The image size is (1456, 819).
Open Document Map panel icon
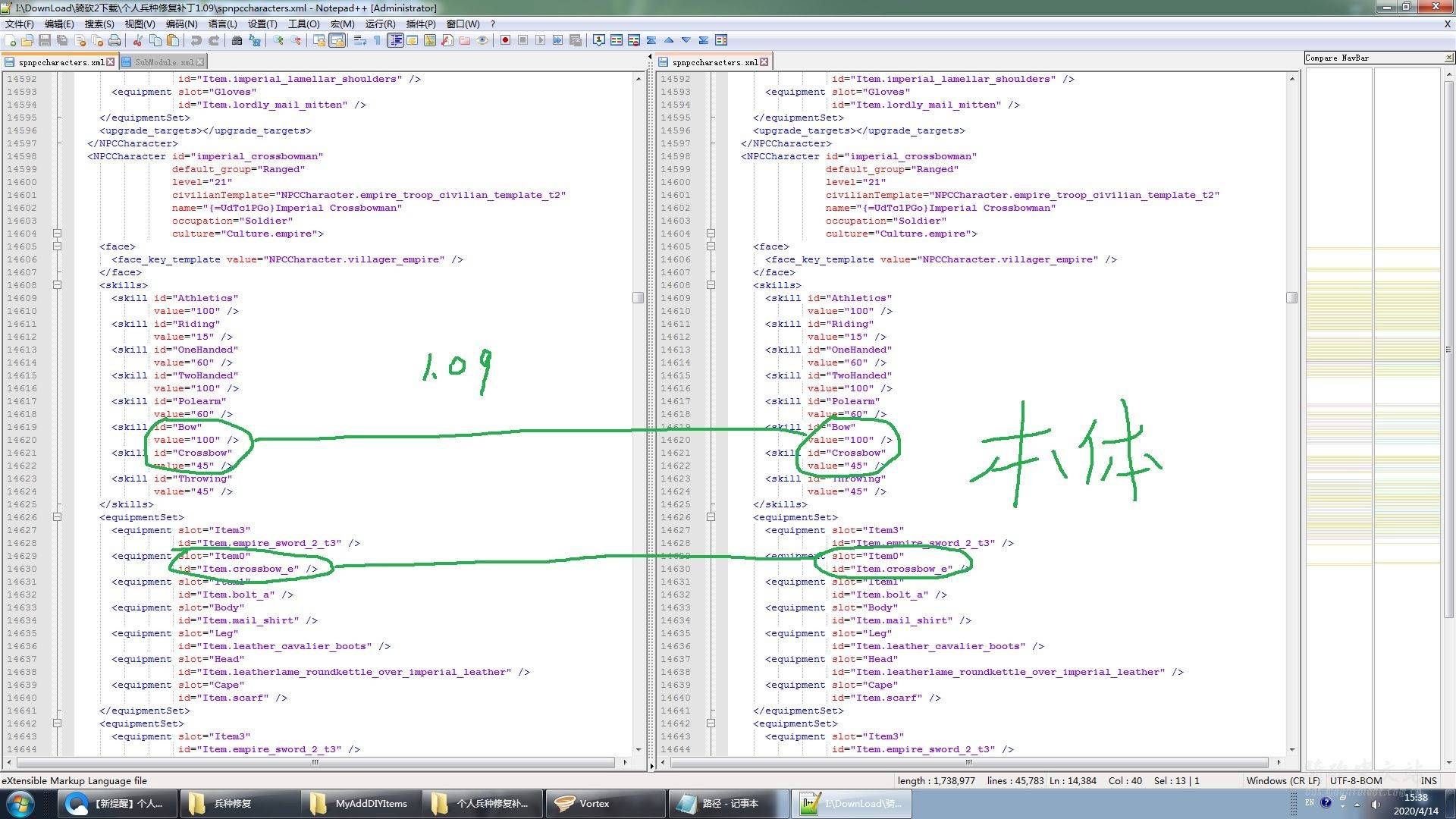click(430, 40)
